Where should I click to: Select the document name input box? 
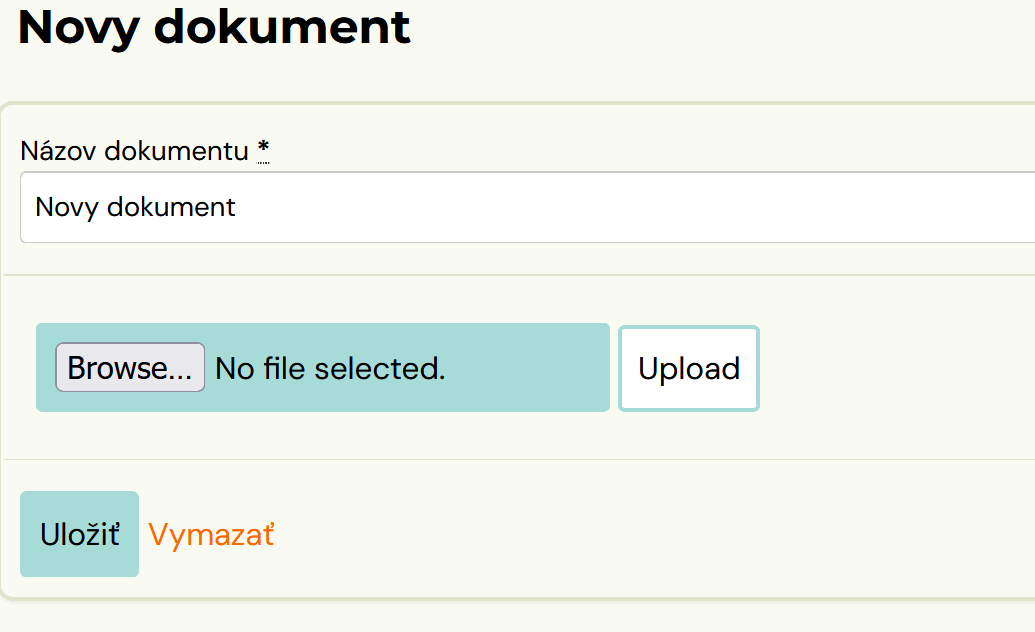[528, 207]
